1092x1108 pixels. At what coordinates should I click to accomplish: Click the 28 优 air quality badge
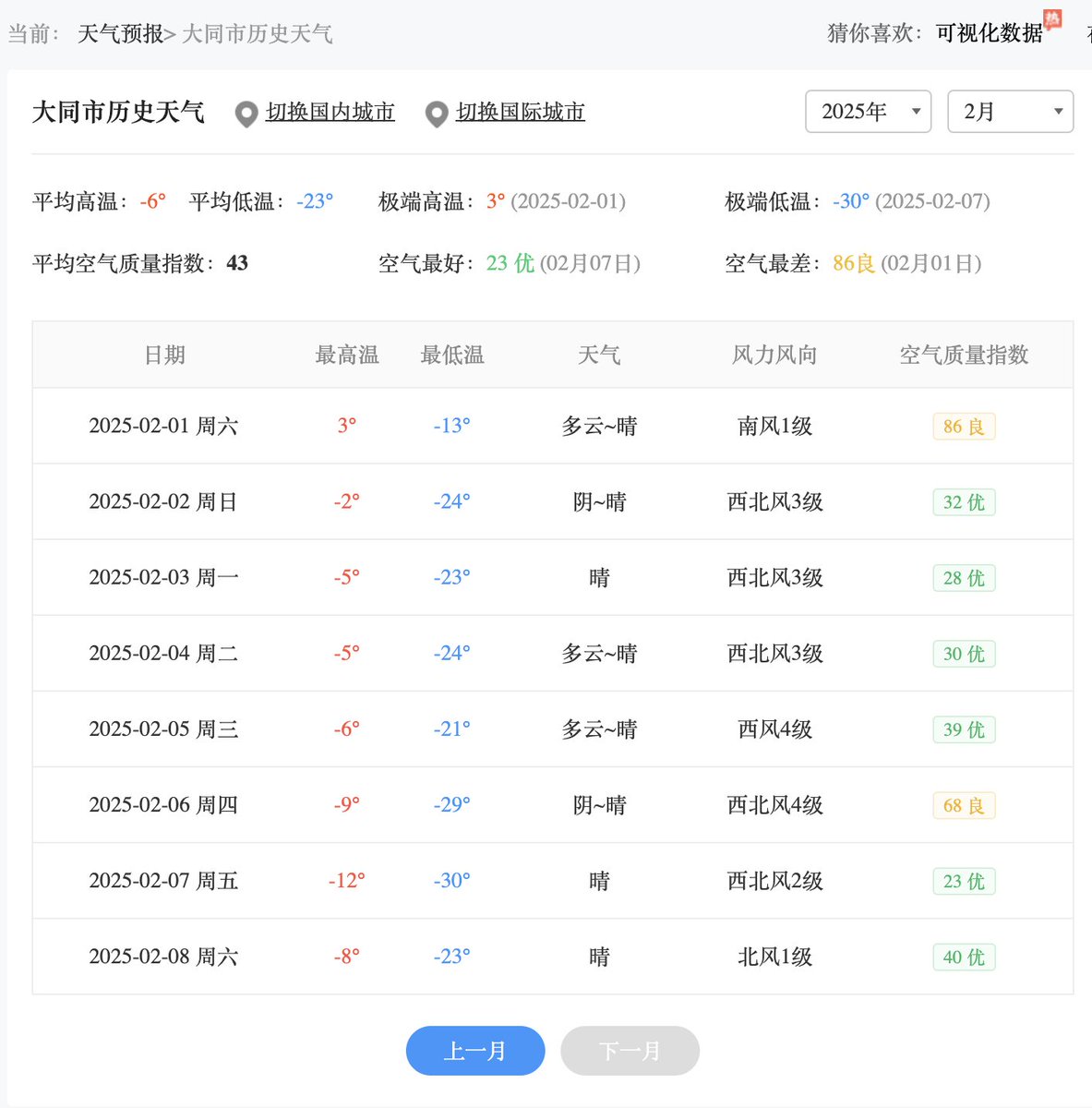coord(964,578)
